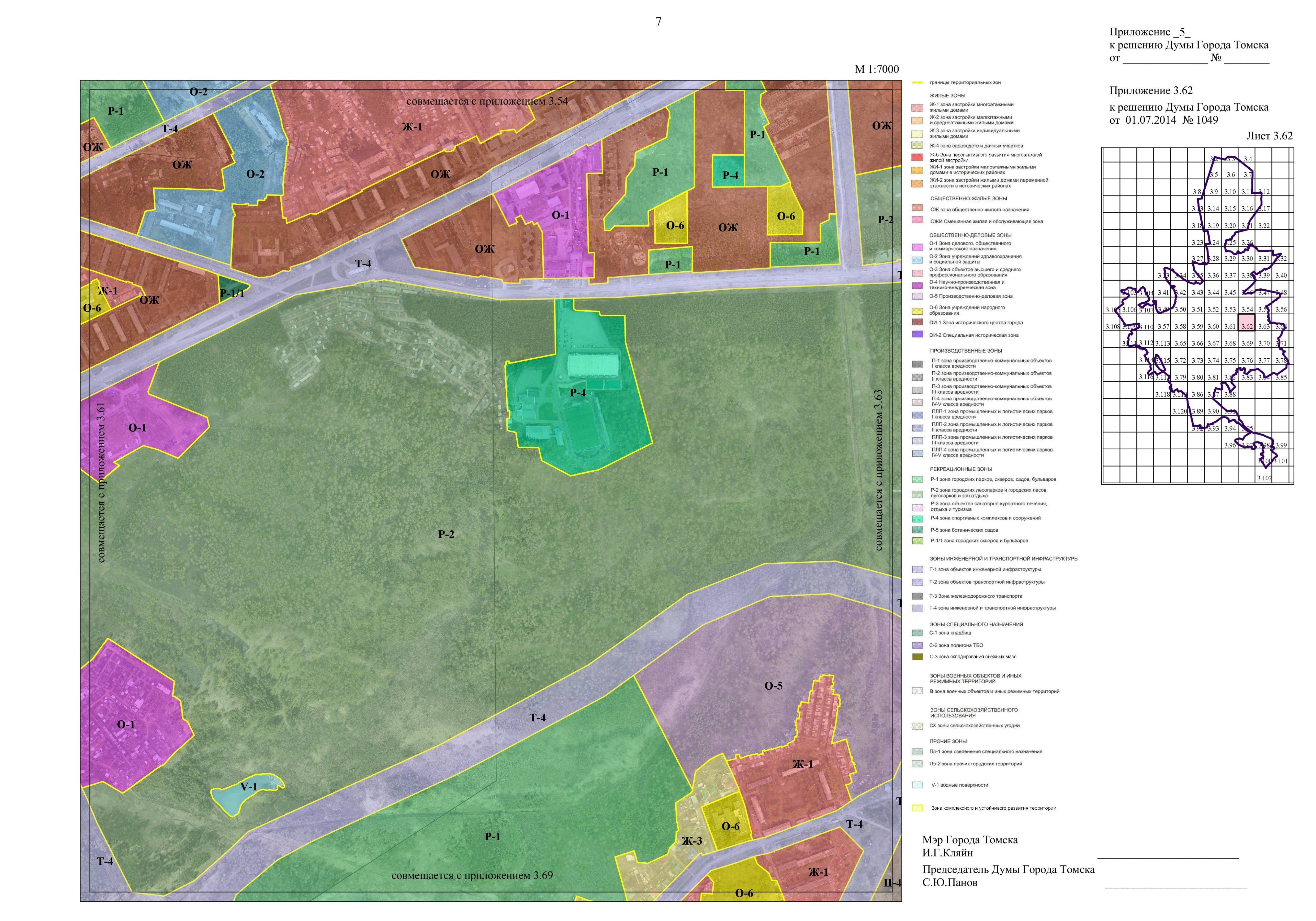Click the scale text 'М 1:7000'

tap(877, 69)
